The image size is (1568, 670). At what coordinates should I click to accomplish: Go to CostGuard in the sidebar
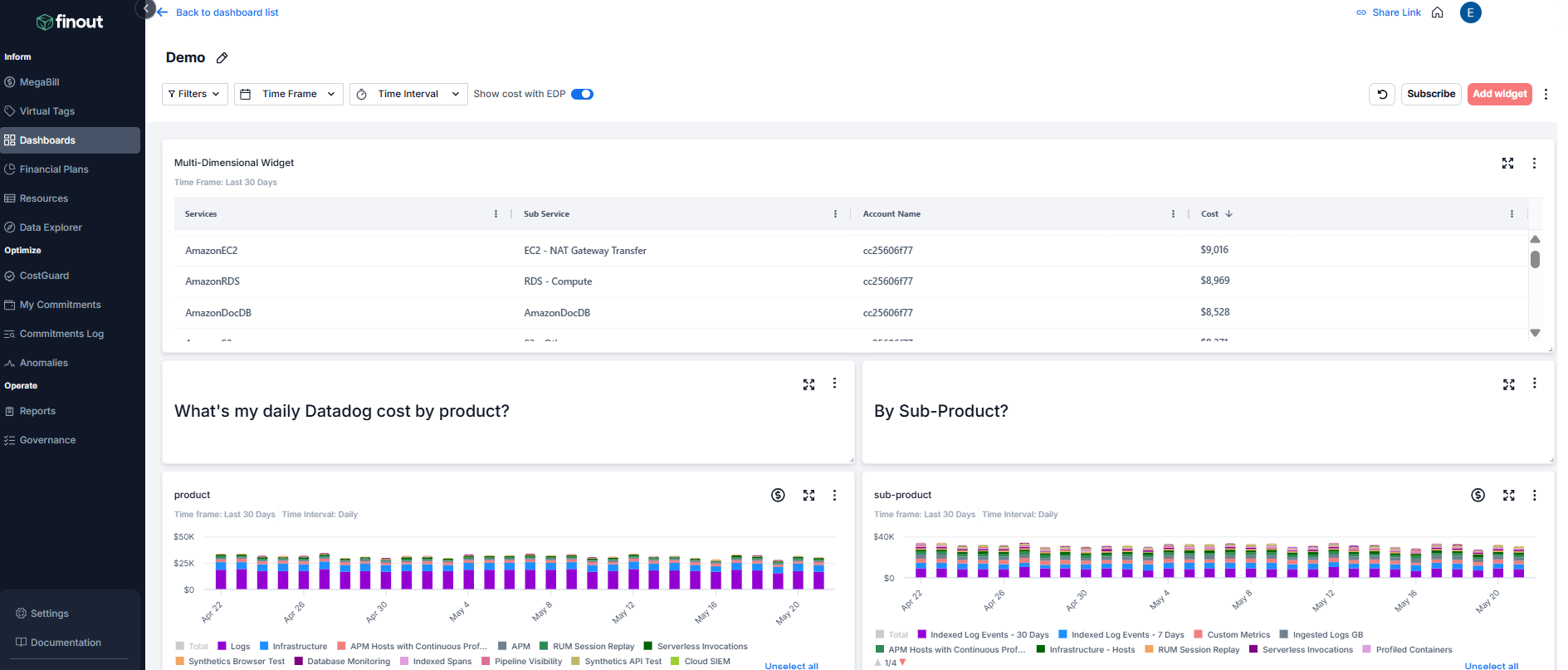[44, 276]
